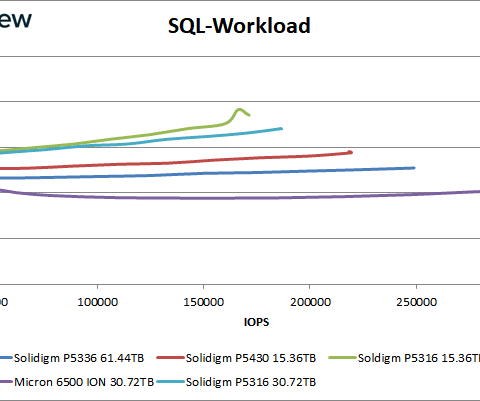Viewport: 480px width, 401px height.
Task: Click the green line's peak bump
Action: tap(239, 110)
